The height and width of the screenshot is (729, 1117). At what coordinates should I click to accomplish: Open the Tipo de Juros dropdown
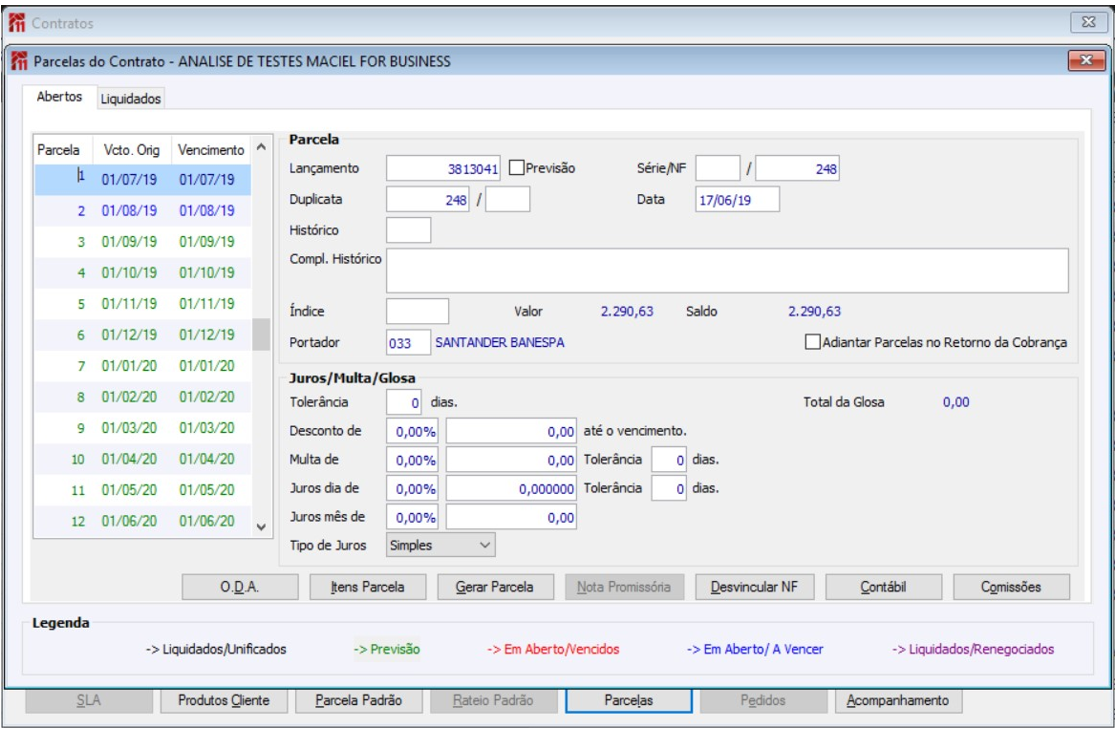click(x=441, y=545)
